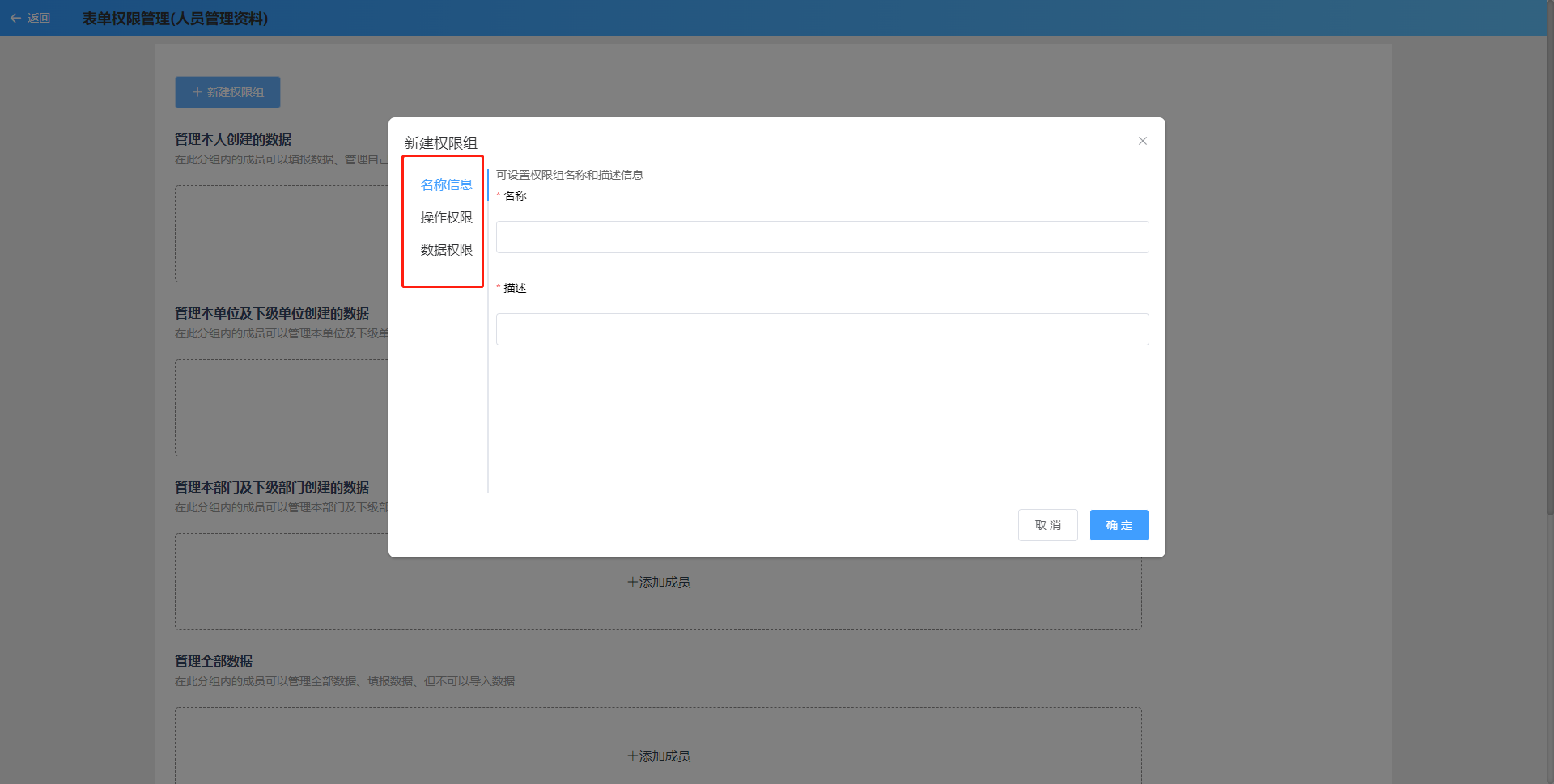Click the 取消 button
This screenshot has height=784, width=1554.
1047,525
